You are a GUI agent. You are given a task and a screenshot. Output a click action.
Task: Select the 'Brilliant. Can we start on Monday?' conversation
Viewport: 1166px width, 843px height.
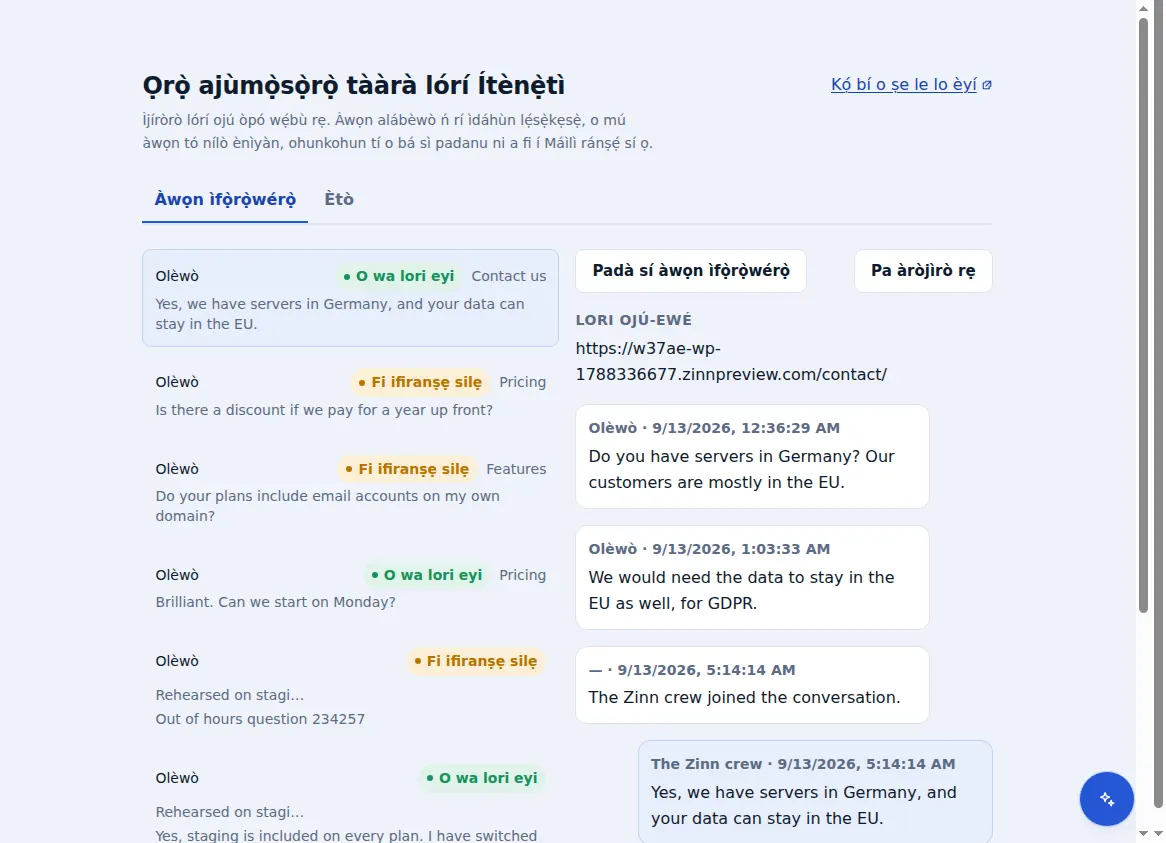(x=350, y=587)
